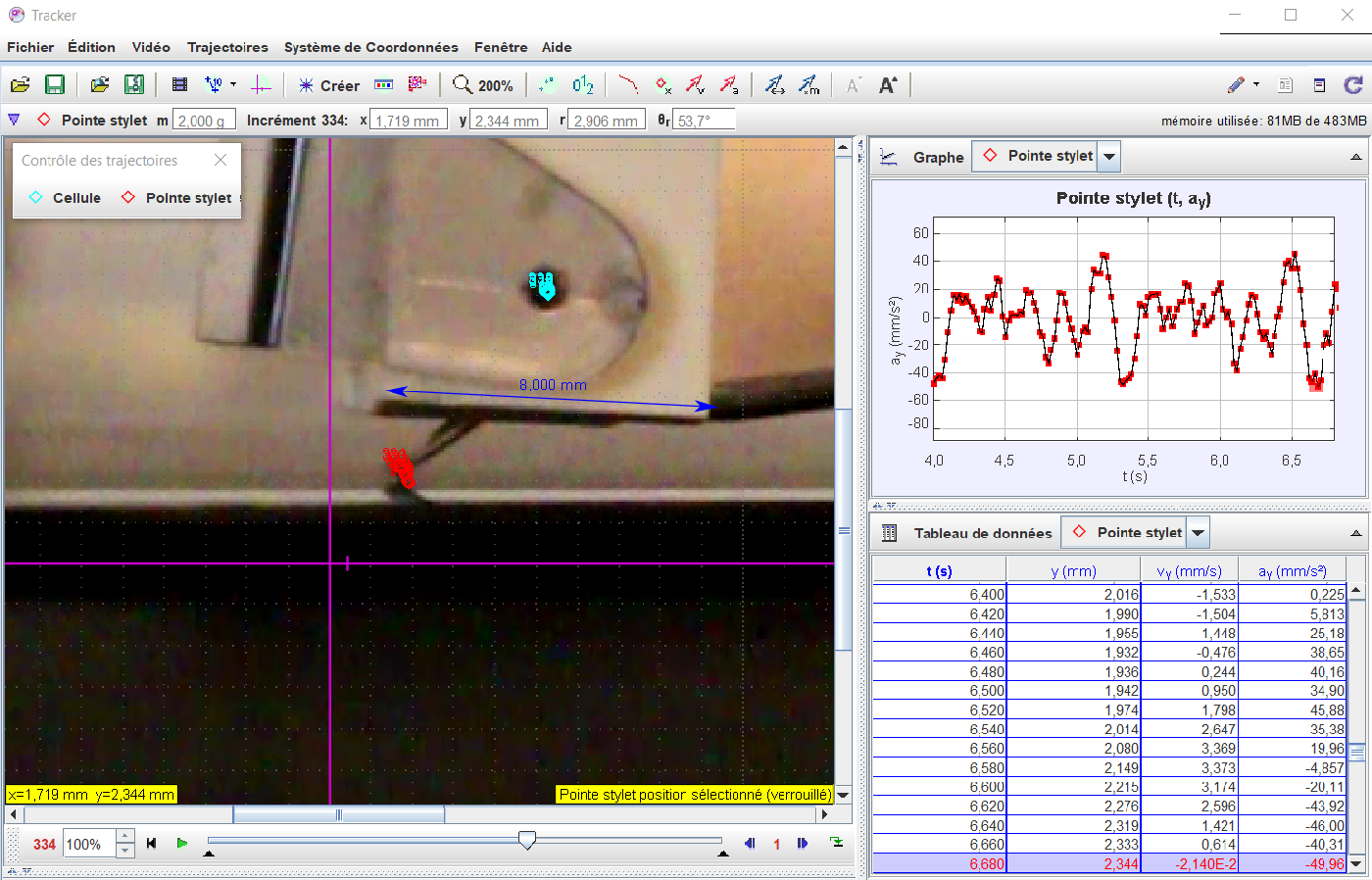The height and width of the screenshot is (880, 1372).
Task: Increase font size with large A icon
Action: [x=888, y=85]
